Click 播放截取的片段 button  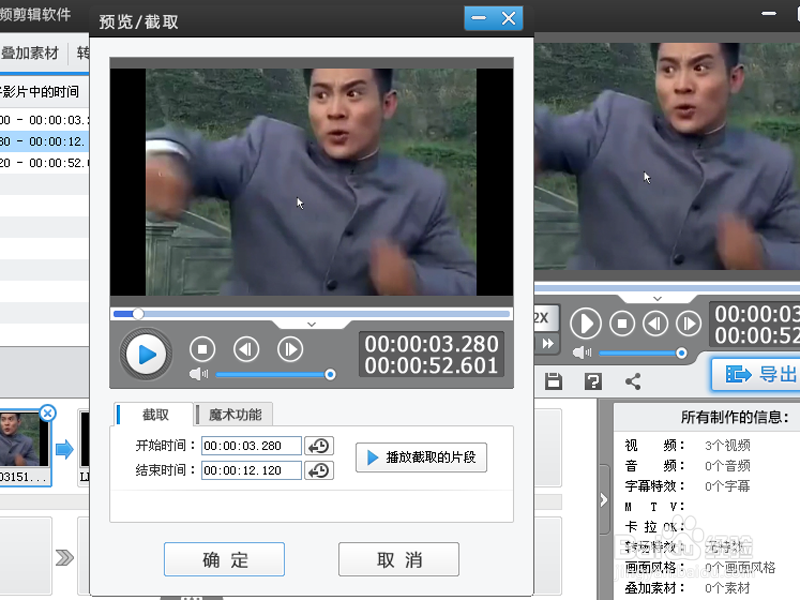[421, 457]
